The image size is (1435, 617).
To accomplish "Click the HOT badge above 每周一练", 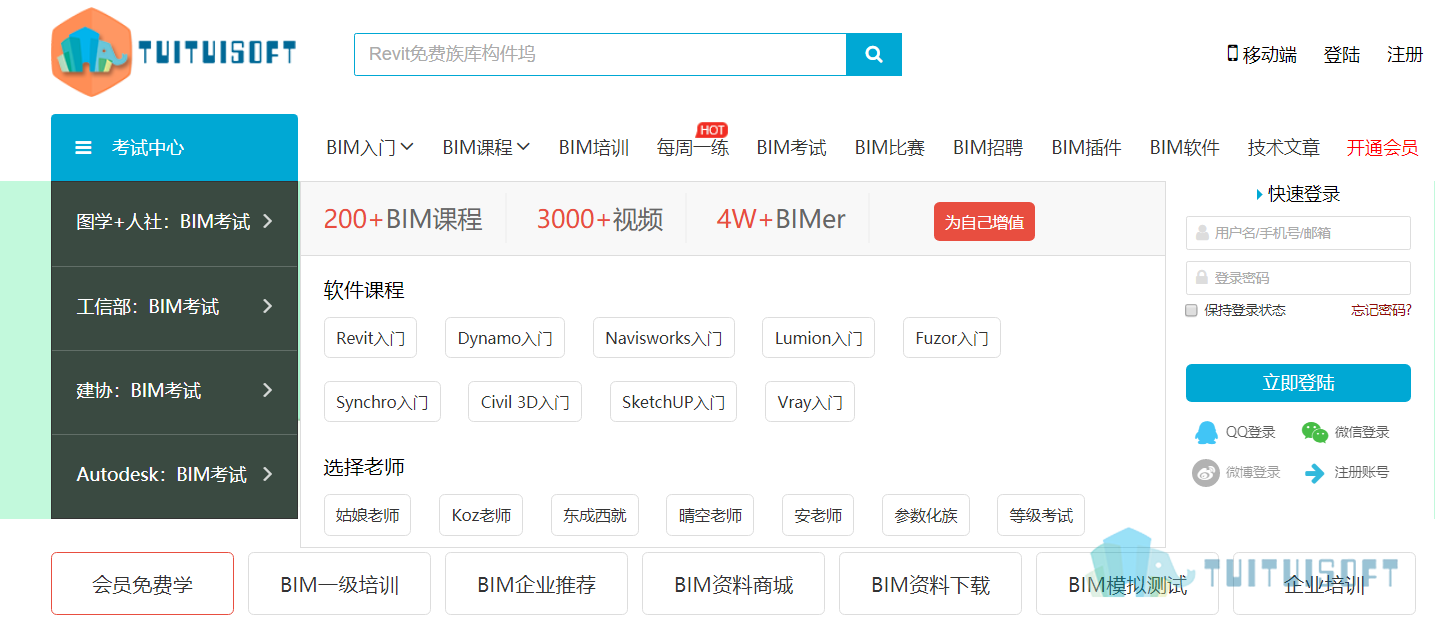I will pyautogui.click(x=712, y=130).
